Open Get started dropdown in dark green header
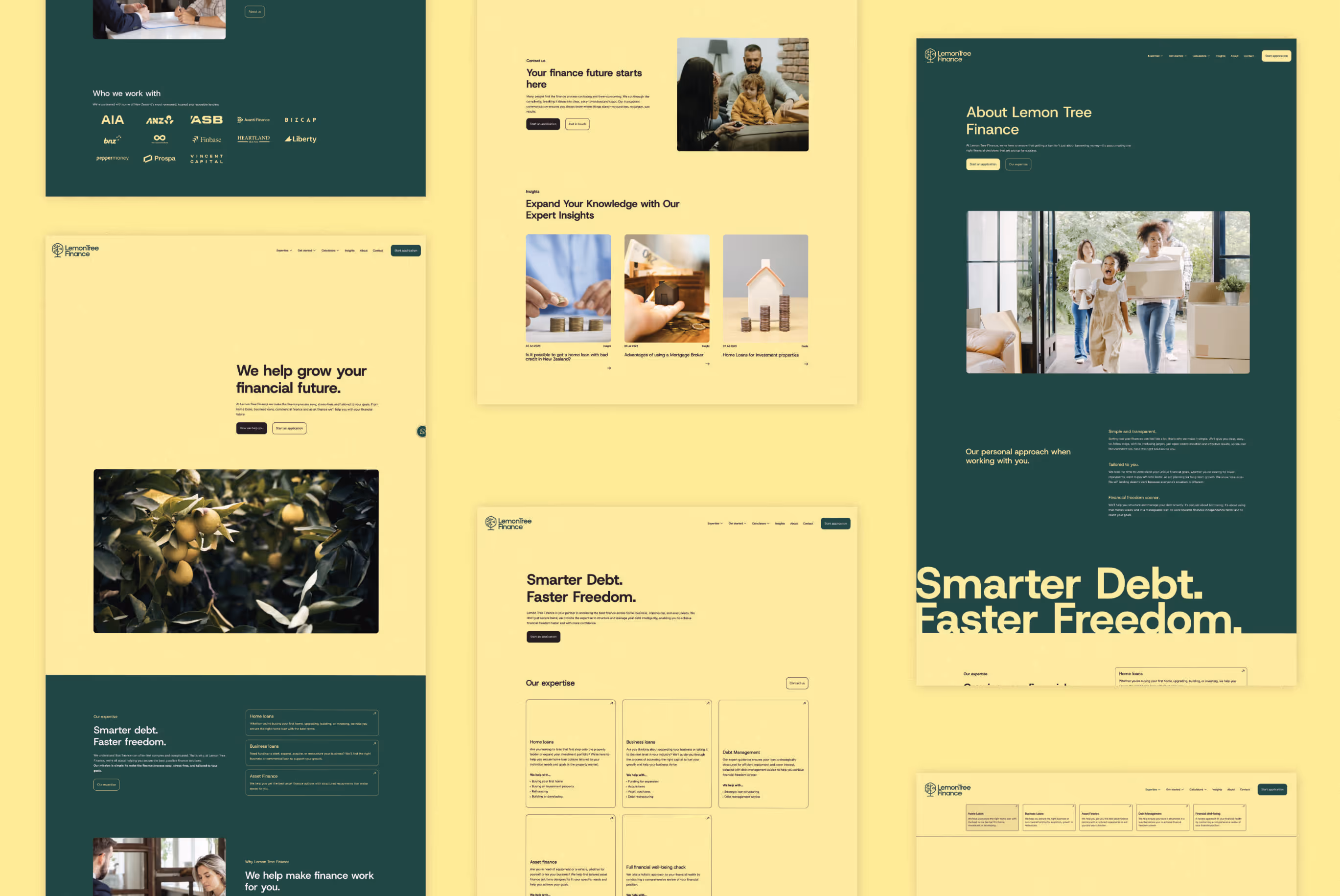 coord(1177,56)
